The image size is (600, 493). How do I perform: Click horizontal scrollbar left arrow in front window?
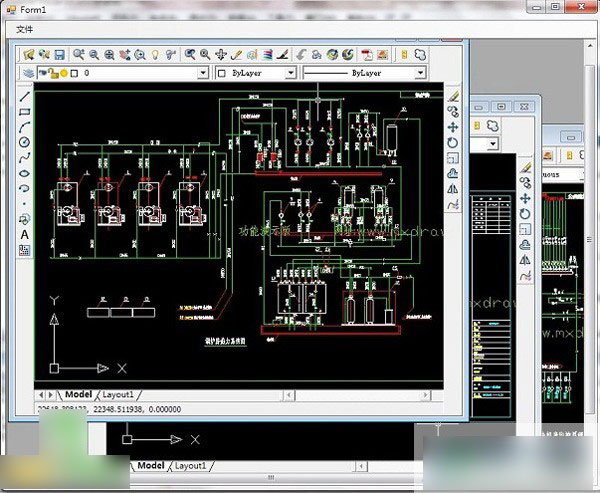coord(289,395)
